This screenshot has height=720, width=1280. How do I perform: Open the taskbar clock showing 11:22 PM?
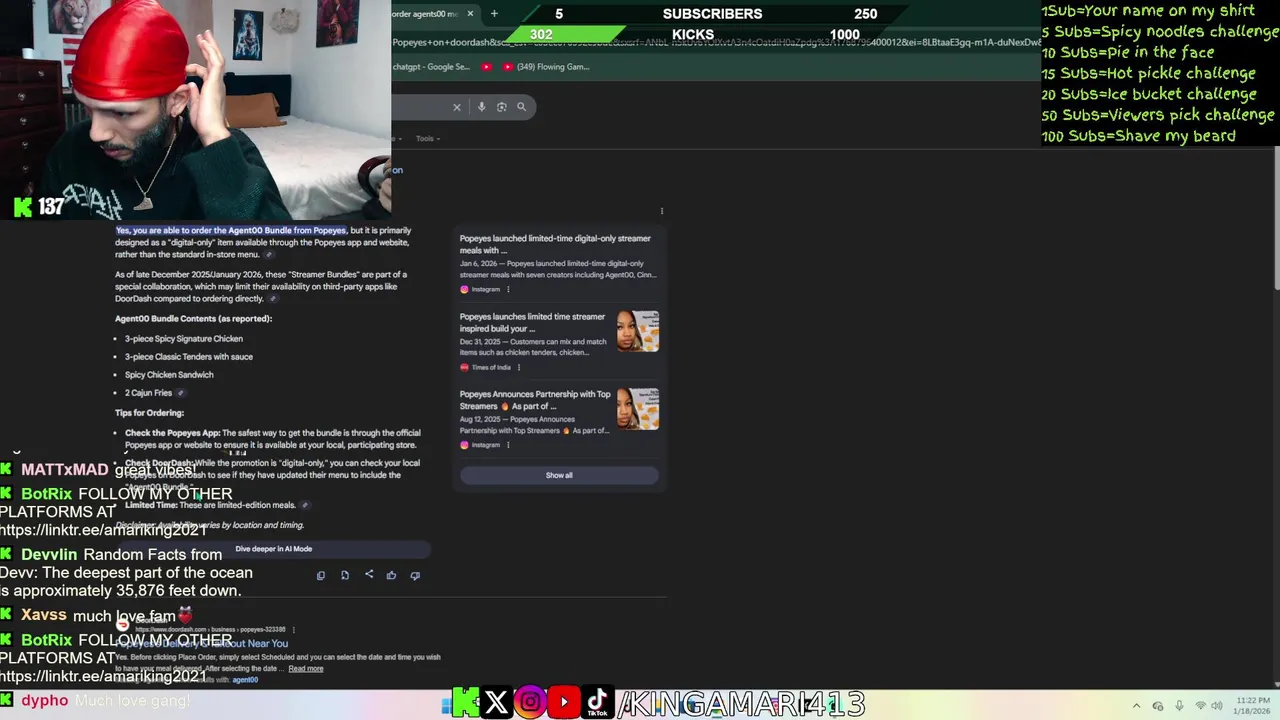pyautogui.click(x=1253, y=705)
